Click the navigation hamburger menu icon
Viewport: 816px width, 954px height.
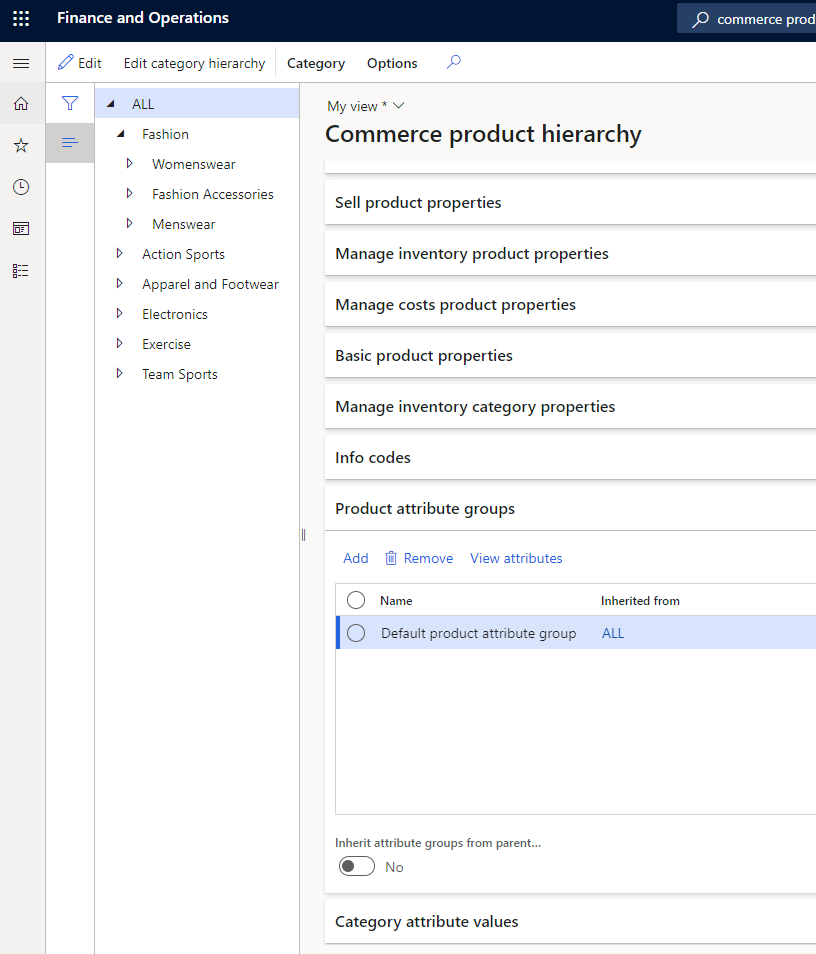point(21,62)
